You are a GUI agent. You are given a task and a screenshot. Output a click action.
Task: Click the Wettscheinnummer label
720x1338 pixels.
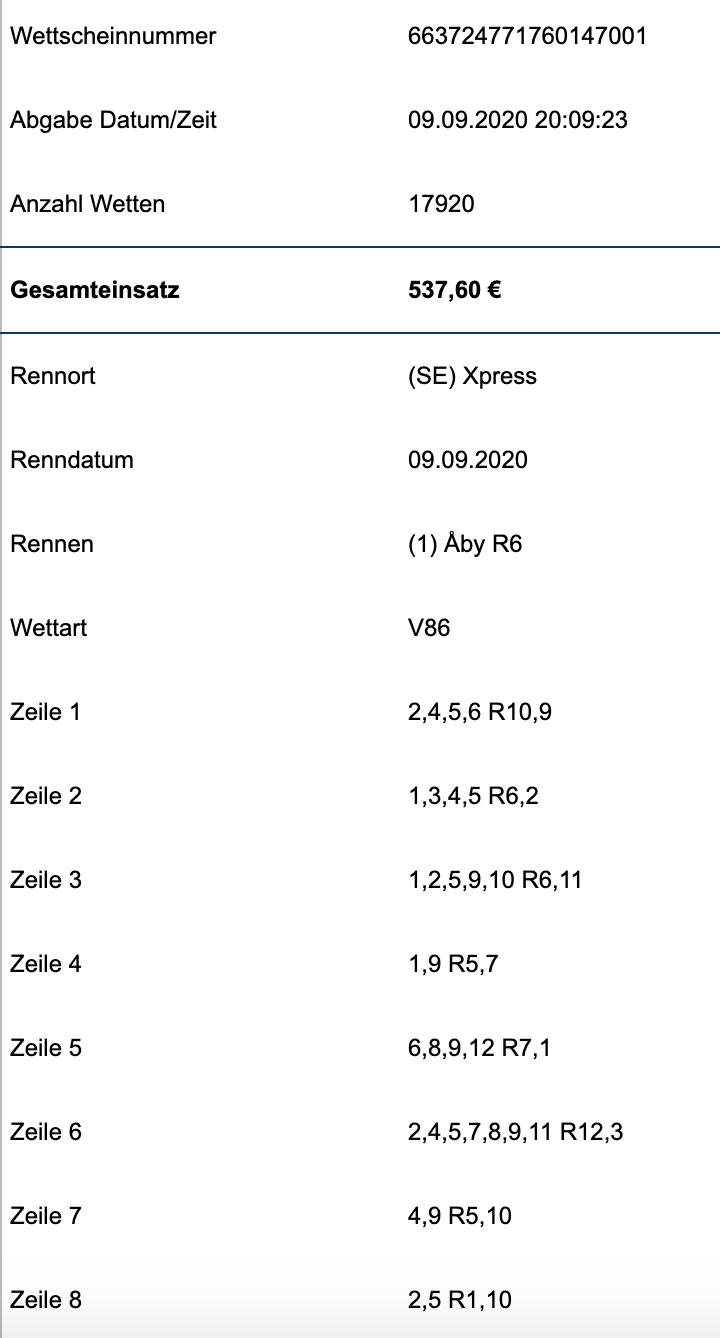[113, 36]
